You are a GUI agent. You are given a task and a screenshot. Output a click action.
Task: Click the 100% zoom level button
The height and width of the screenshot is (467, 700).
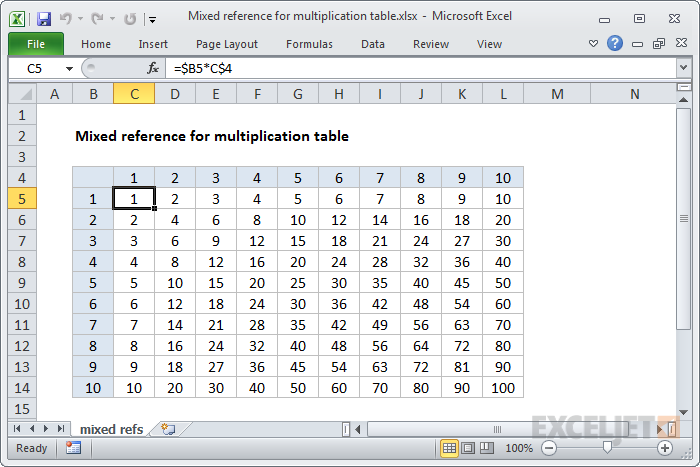pyautogui.click(x=519, y=448)
